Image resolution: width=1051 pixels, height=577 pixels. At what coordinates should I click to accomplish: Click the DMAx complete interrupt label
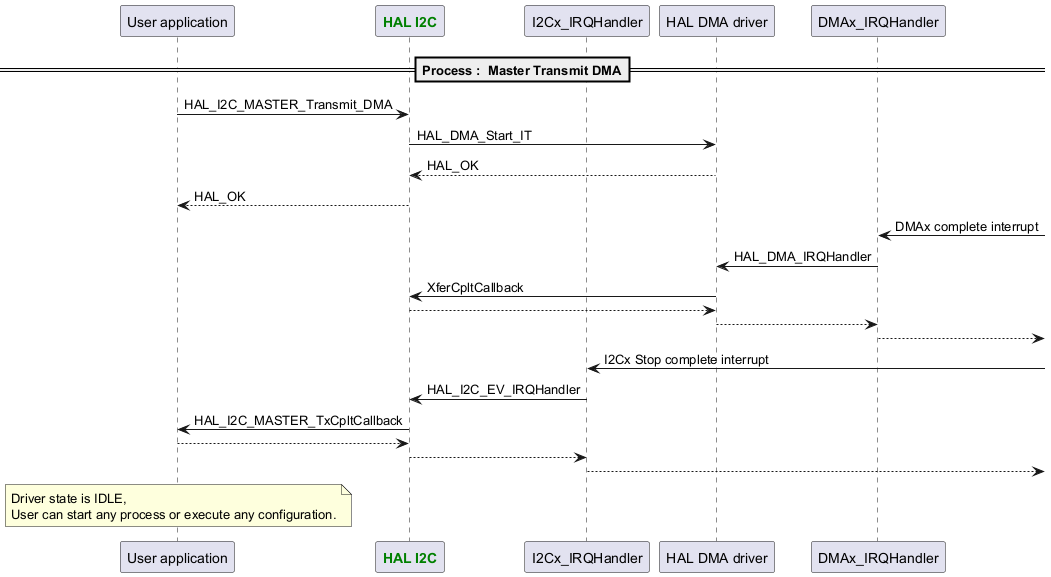coord(967,227)
